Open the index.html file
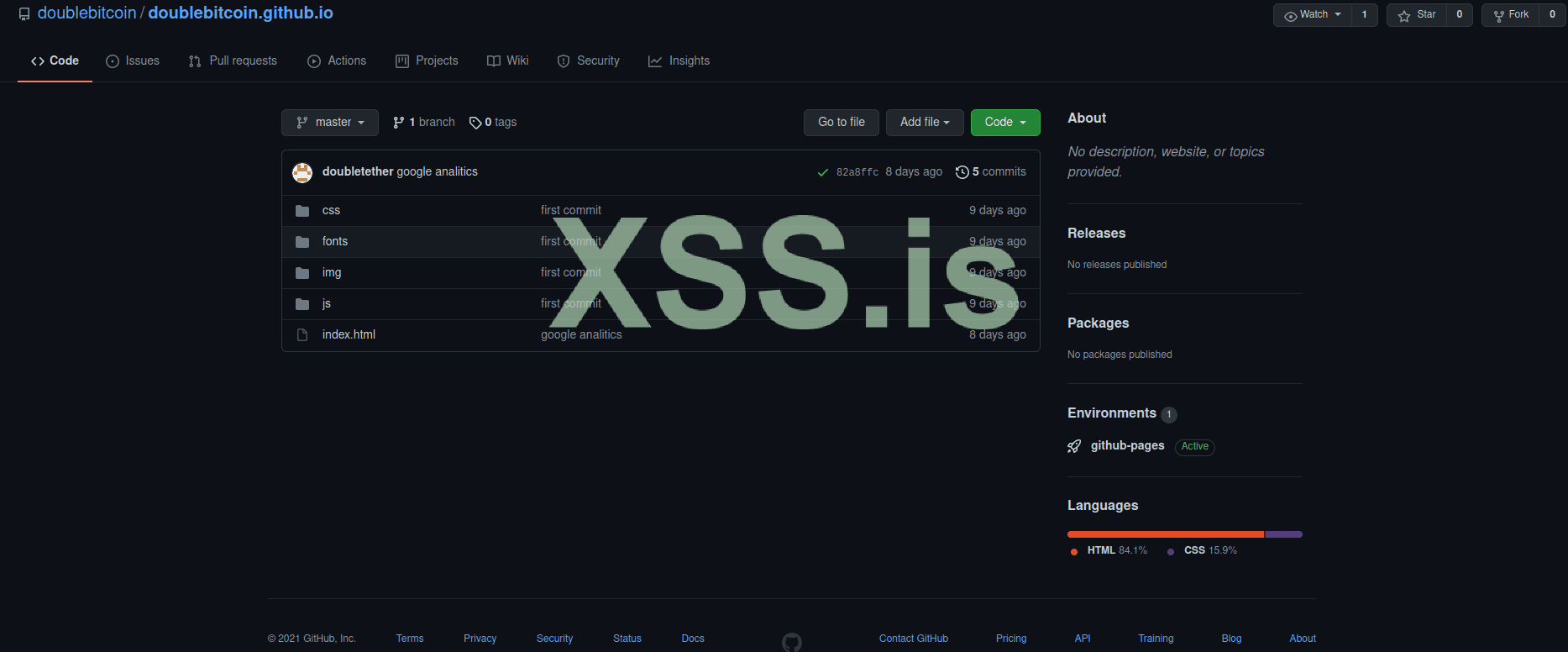Screen dimensions: 1568x652 click(x=349, y=334)
